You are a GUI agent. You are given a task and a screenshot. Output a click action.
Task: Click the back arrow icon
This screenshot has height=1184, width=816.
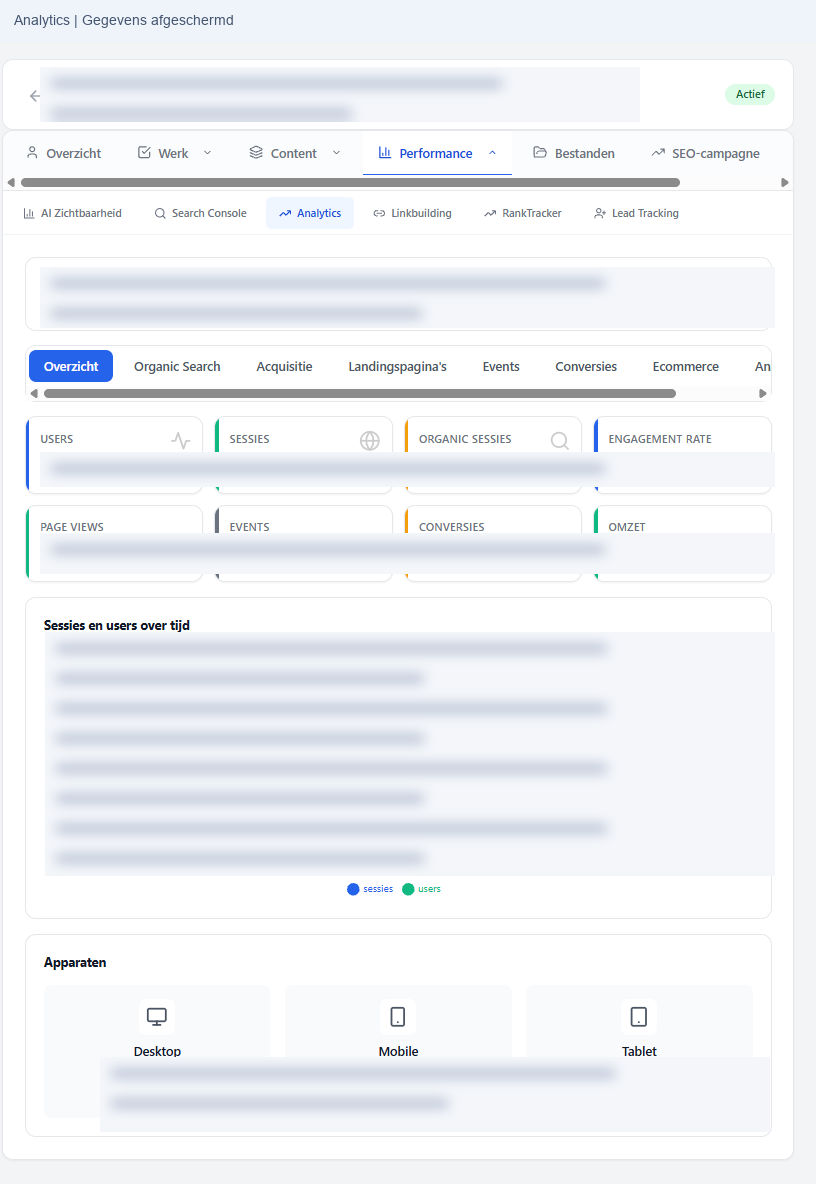35,96
